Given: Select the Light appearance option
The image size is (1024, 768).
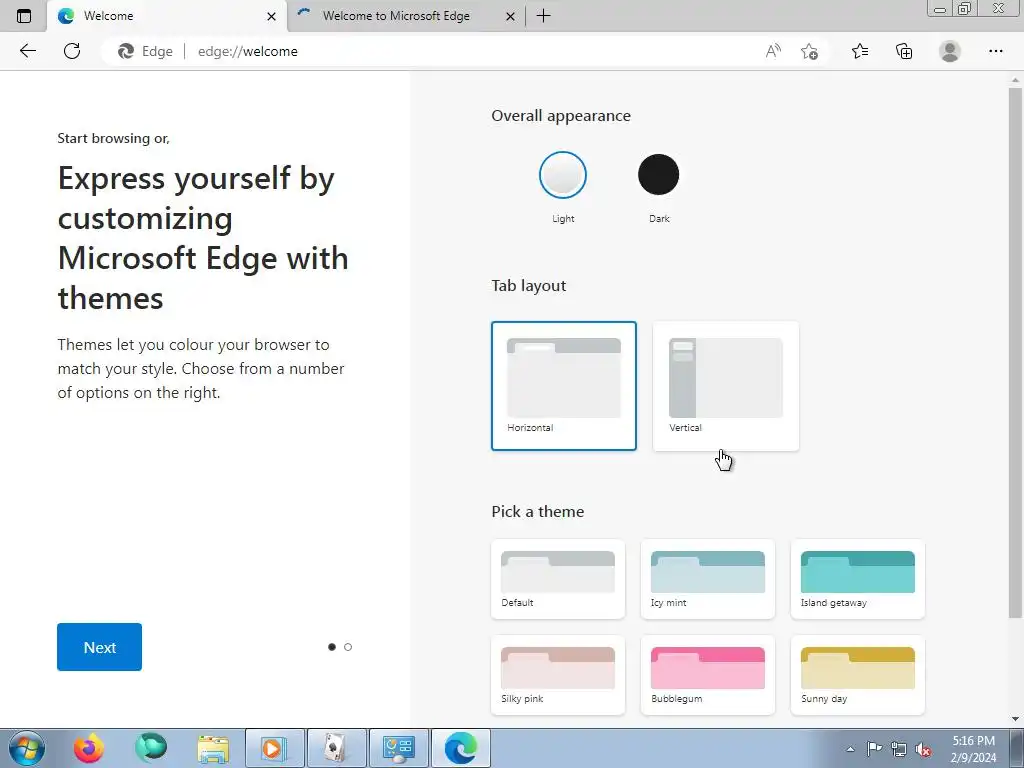Looking at the screenshot, I should (x=563, y=175).
